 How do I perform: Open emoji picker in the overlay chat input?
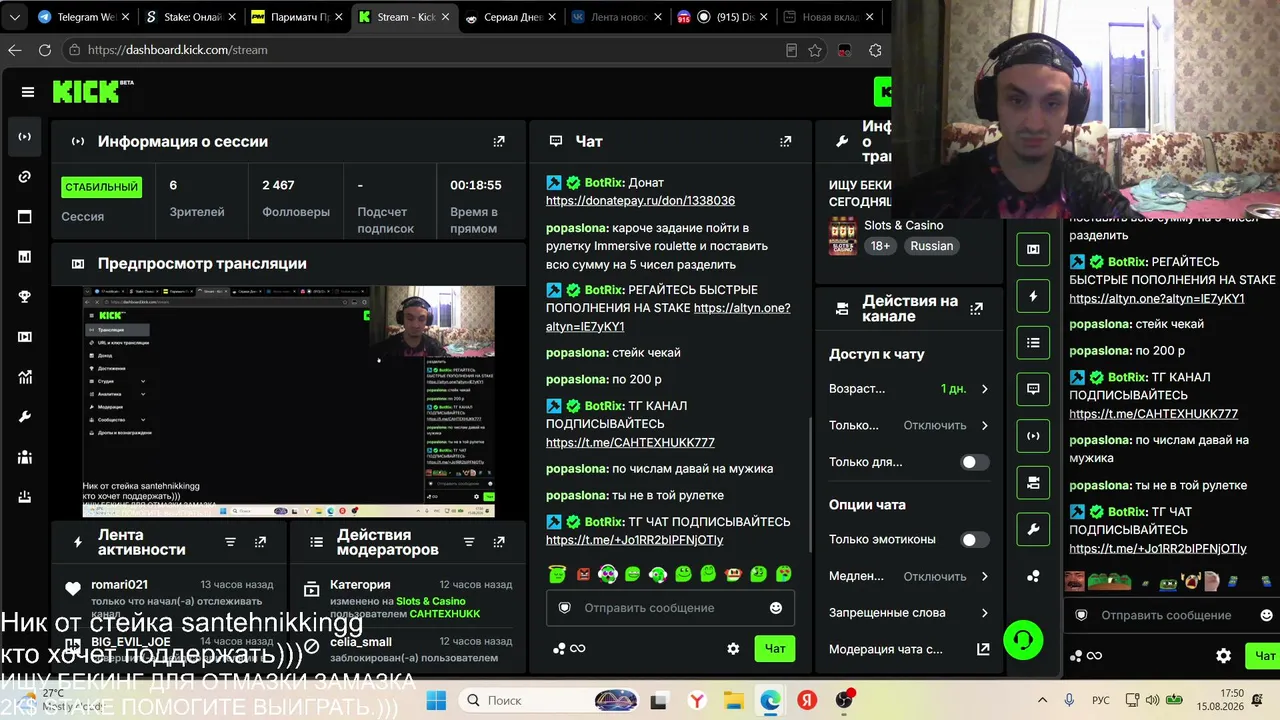[x=1267, y=615]
